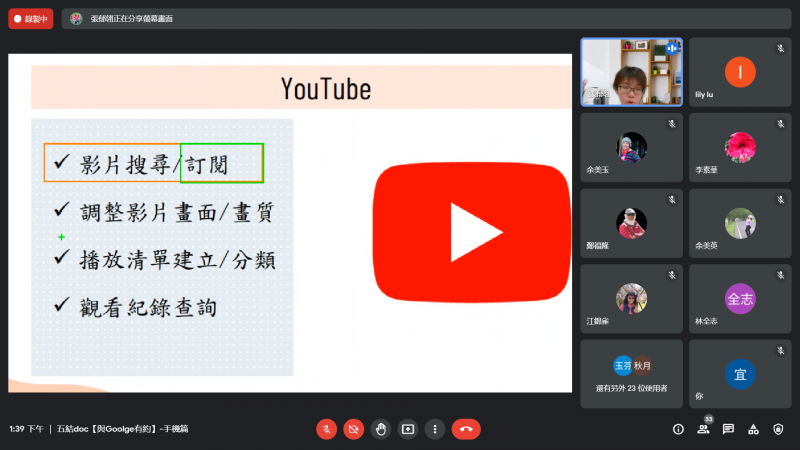Open the activities panel

click(x=753, y=429)
